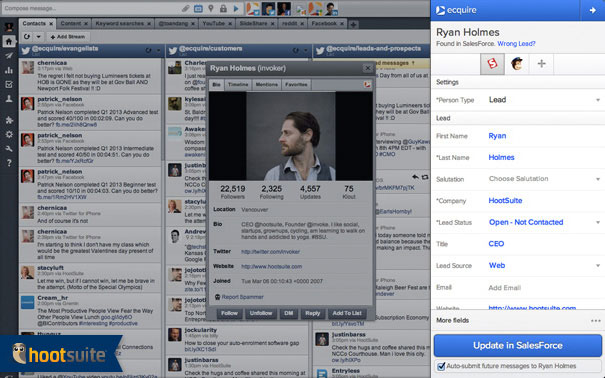Viewport: 605px width, 378px height.
Task: Select the red Salesforce integration icon
Action: tap(492, 64)
